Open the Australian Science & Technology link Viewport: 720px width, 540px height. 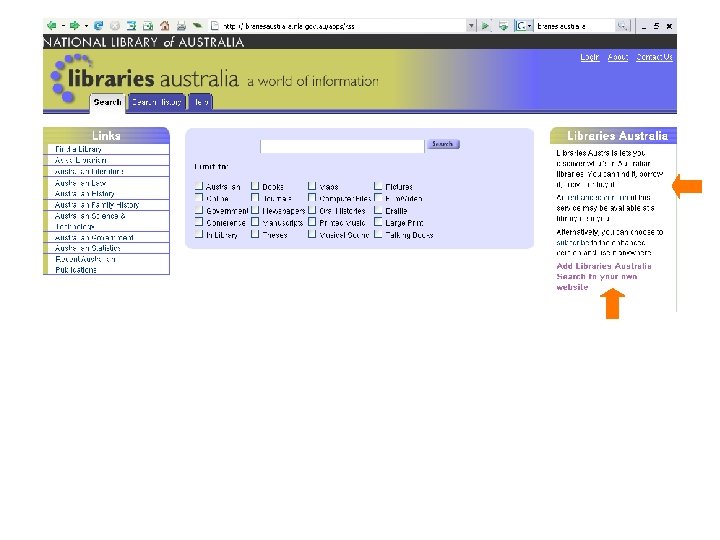coord(90,221)
